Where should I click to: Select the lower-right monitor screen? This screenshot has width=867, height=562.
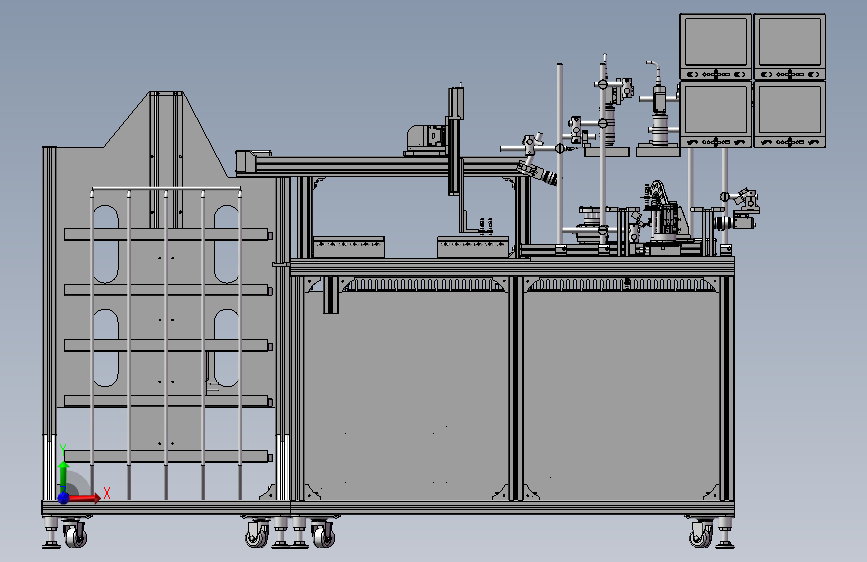tap(790, 110)
